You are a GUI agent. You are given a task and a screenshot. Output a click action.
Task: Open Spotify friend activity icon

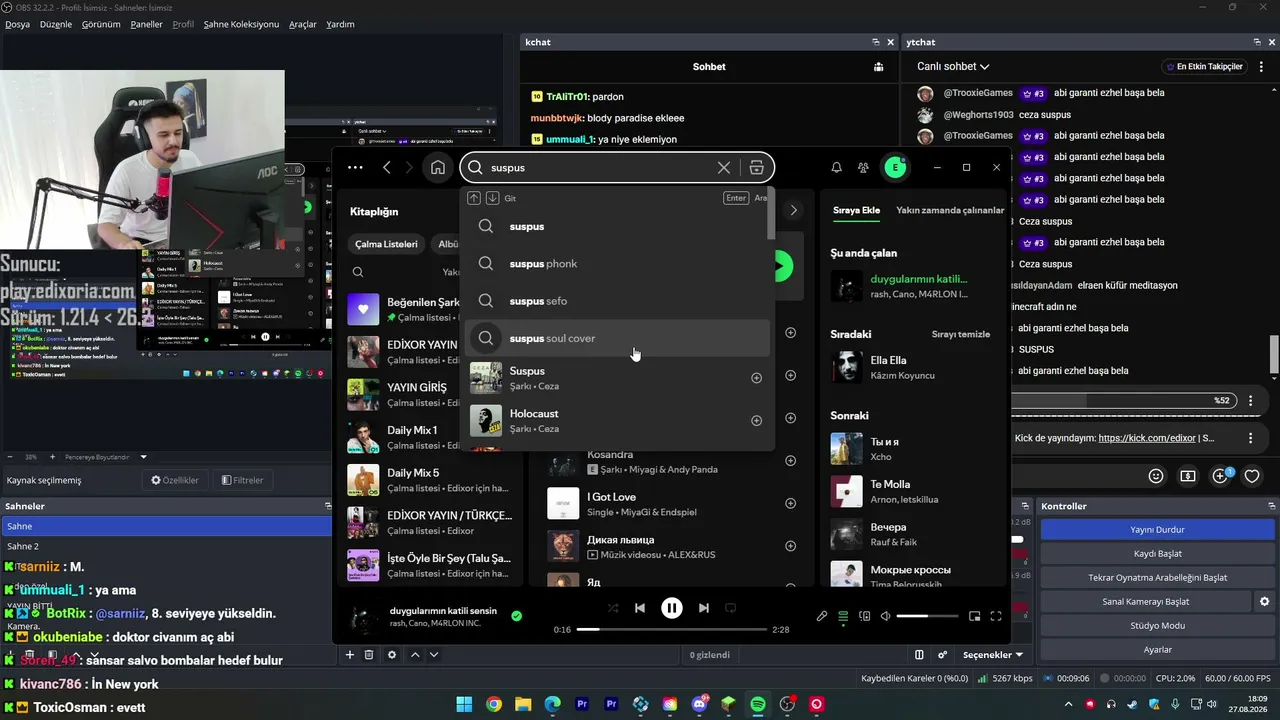[x=863, y=168]
